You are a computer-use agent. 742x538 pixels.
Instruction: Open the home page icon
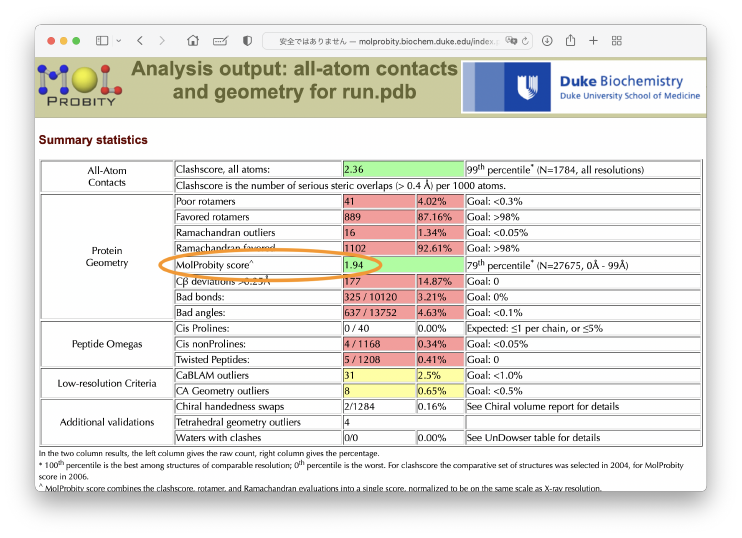coord(193,41)
